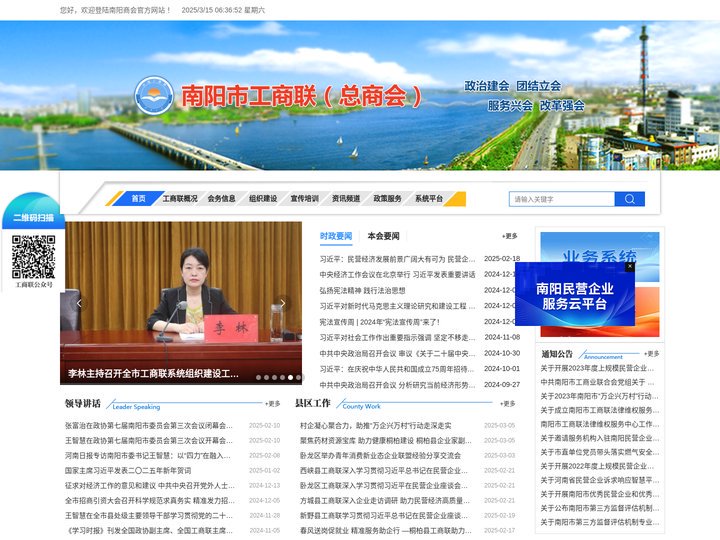Open the 组织建设 navigation item
The height and width of the screenshot is (540, 720).
pos(263,198)
